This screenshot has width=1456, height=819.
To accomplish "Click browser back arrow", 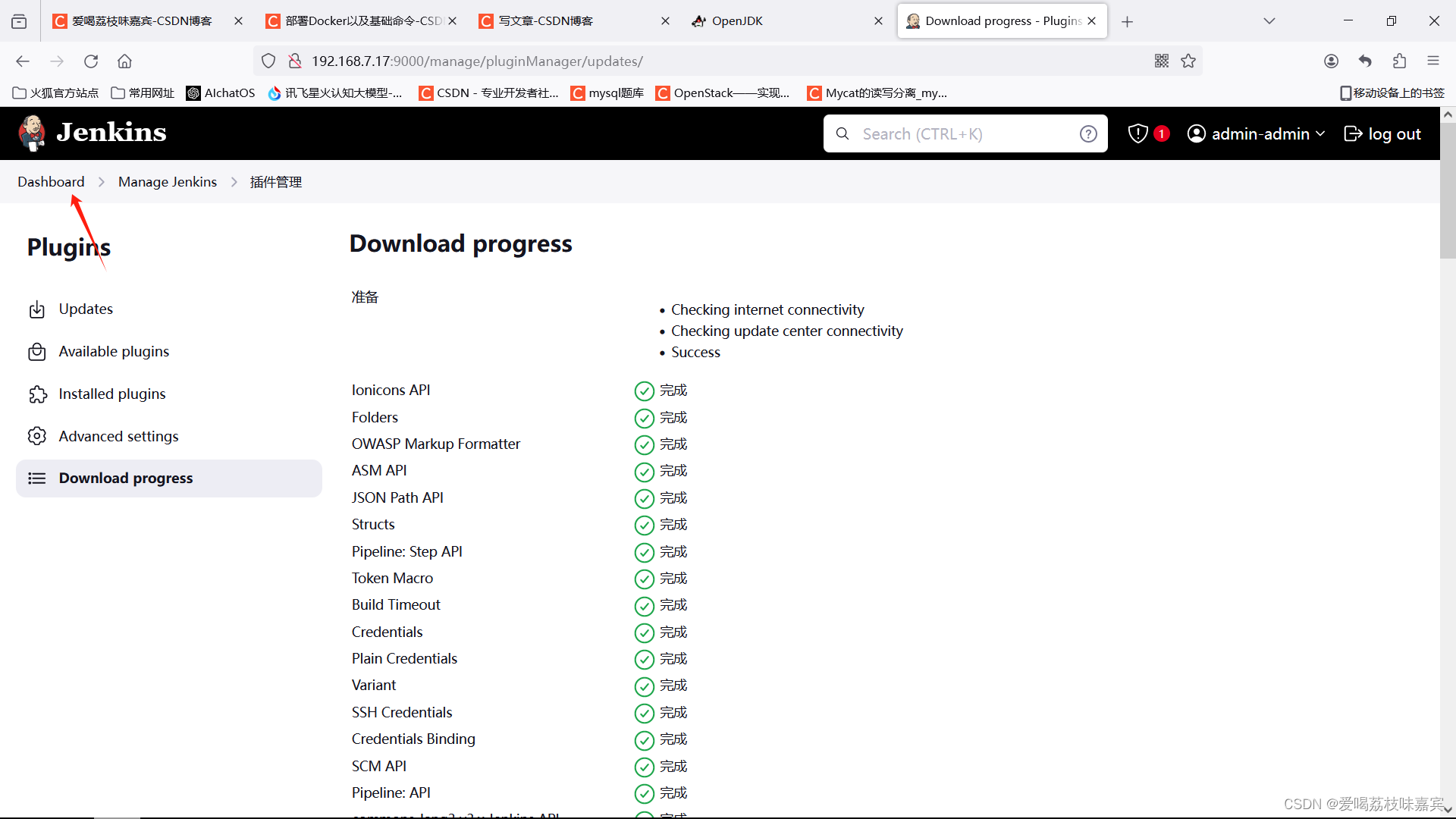I will 23,61.
